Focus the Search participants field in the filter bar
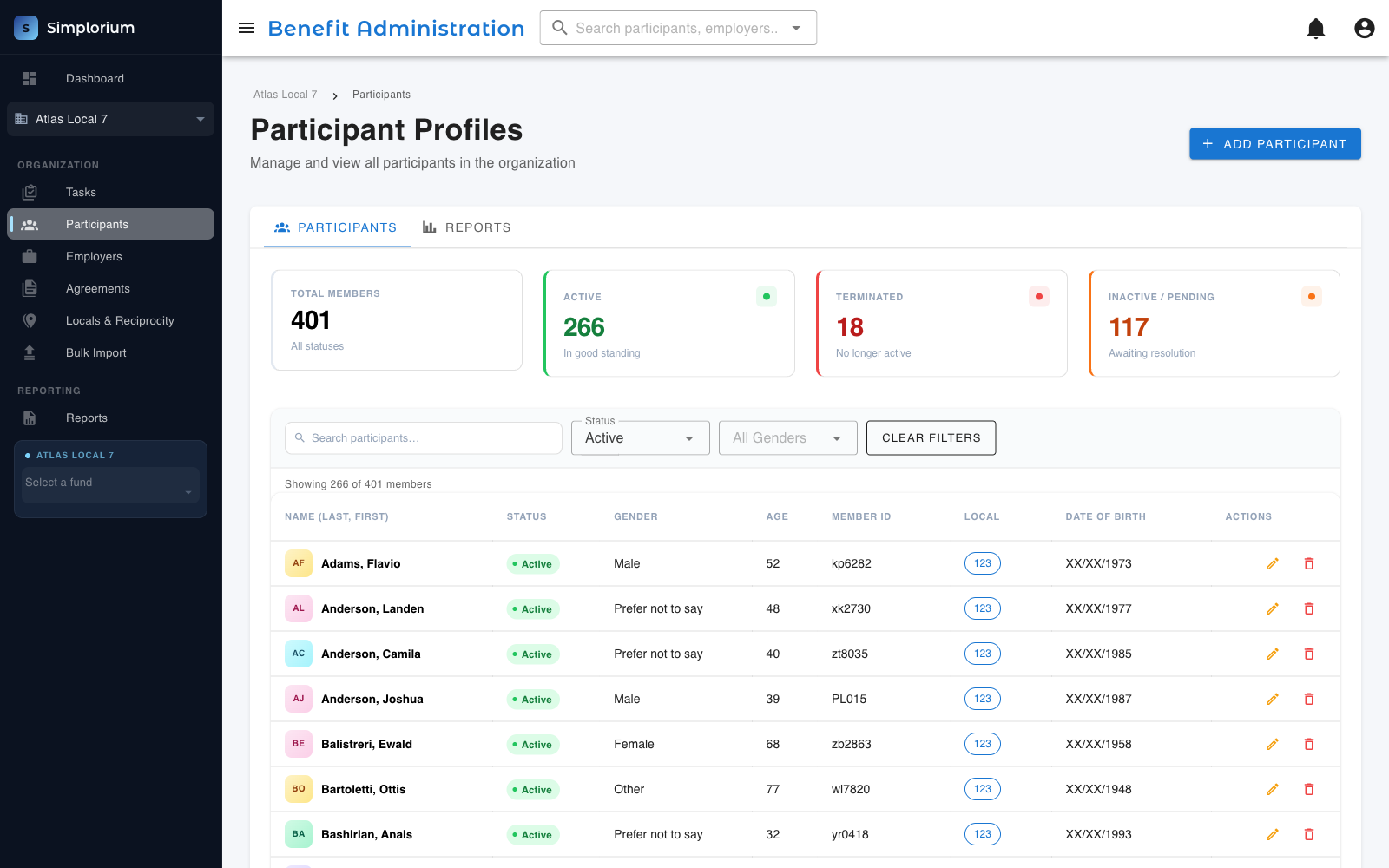This screenshot has height=868, width=1389. pos(424,438)
